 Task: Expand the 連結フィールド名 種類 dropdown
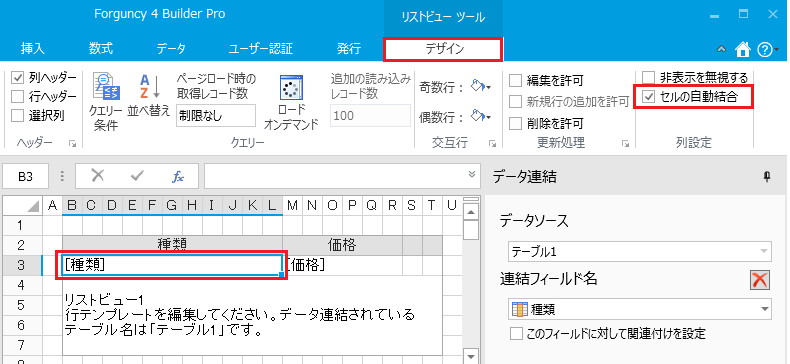point(639,309)
